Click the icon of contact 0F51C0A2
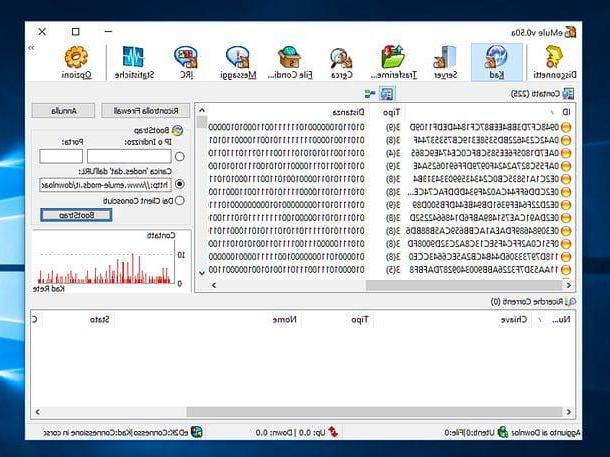This screenshot has width=610, height=457. (x=566, y=244)
